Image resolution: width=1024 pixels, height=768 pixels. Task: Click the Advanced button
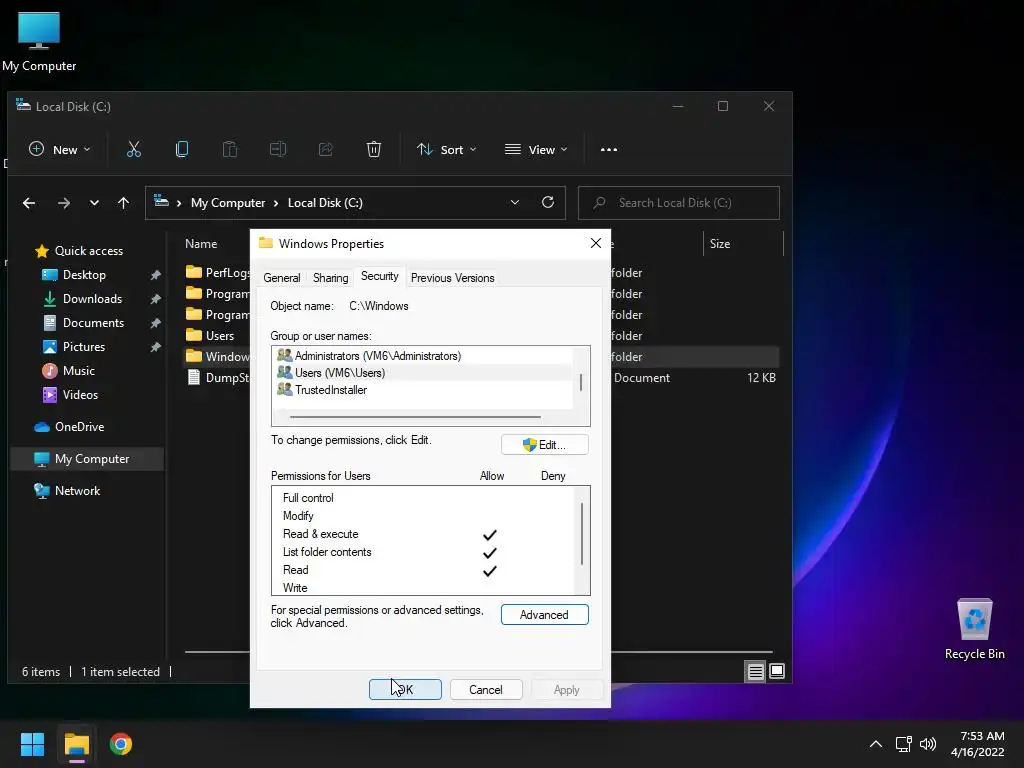545,615
